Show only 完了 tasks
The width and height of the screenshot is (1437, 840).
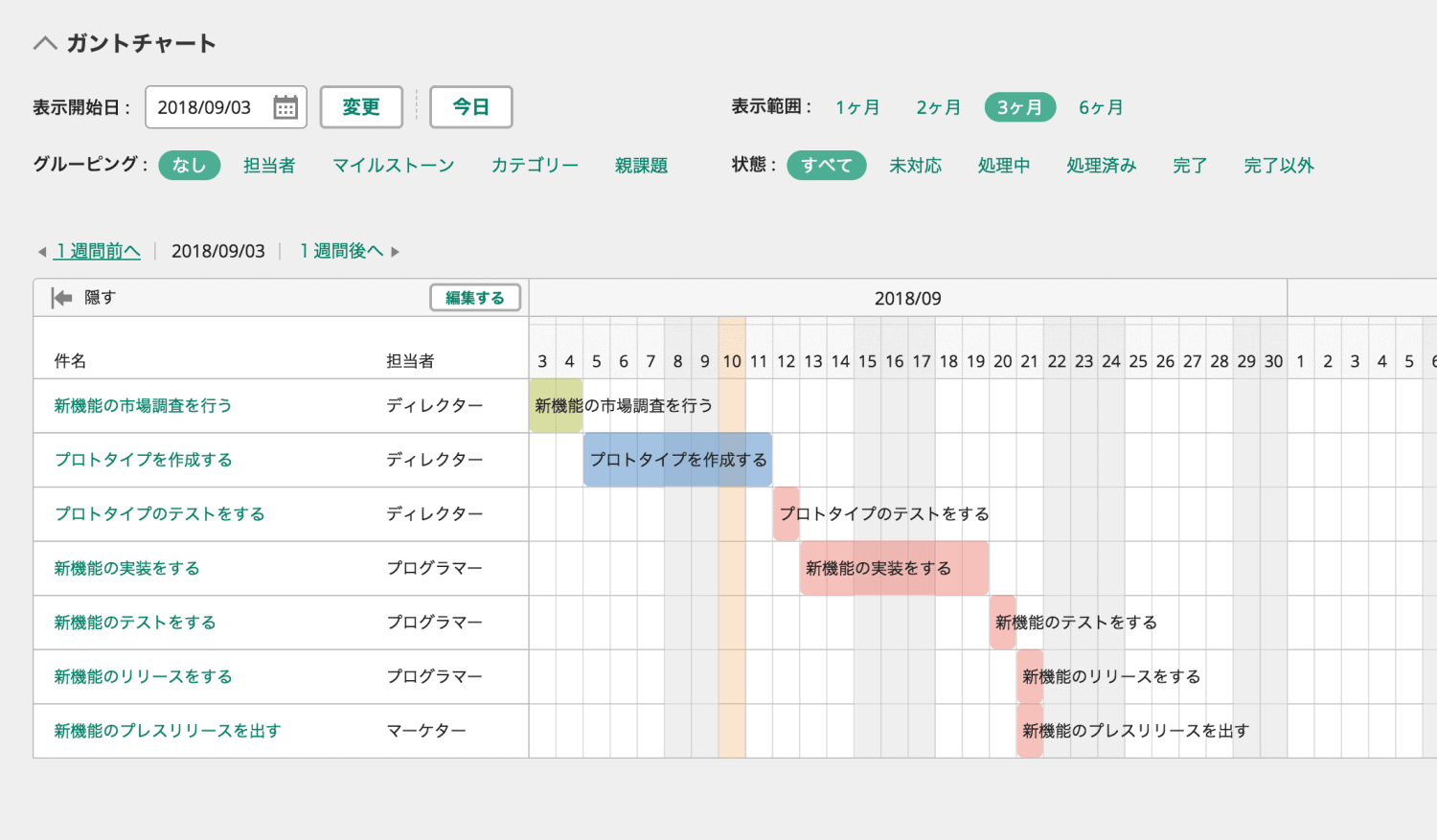1188,165
